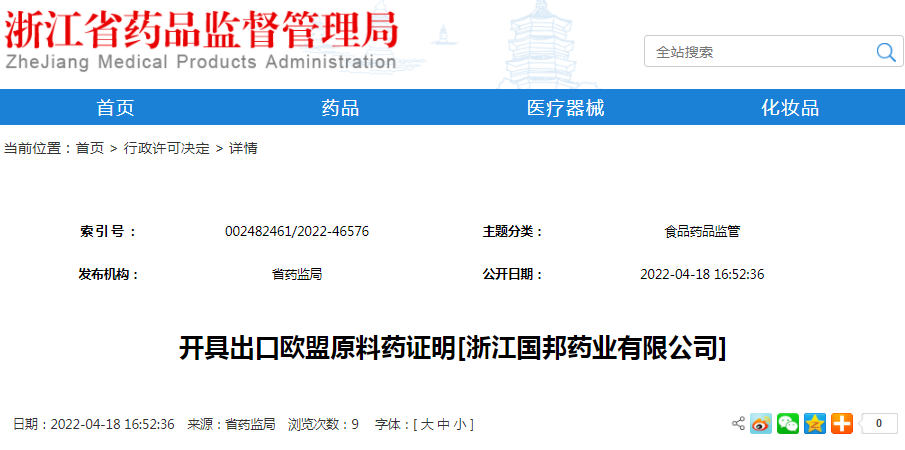Set font size to 小
905x450 pixels.
coord(460,425)
